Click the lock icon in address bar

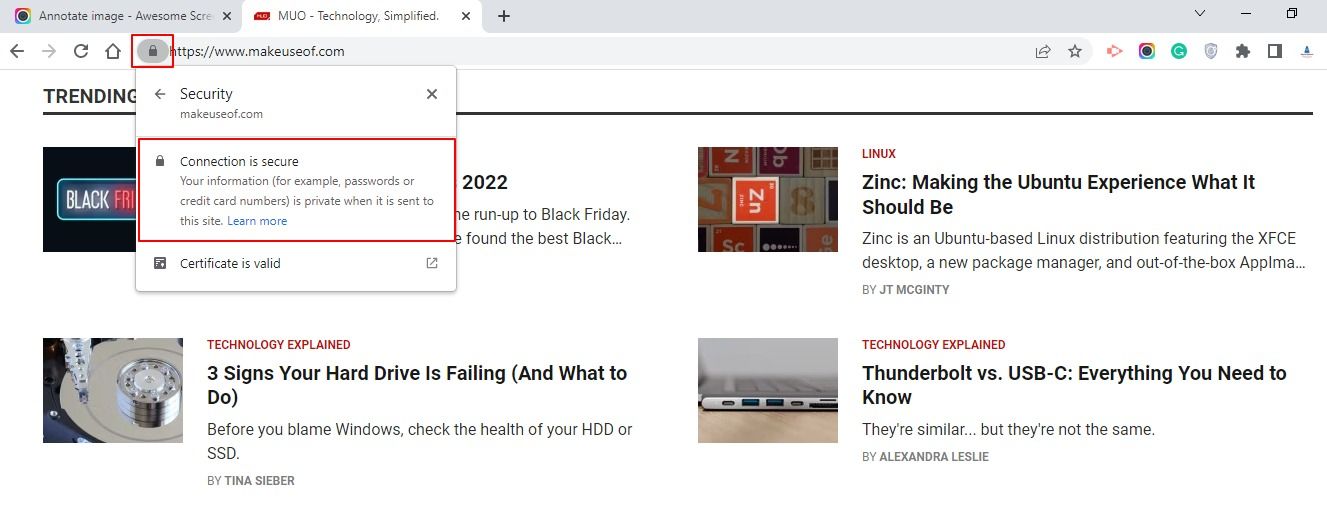coord(152,51)
